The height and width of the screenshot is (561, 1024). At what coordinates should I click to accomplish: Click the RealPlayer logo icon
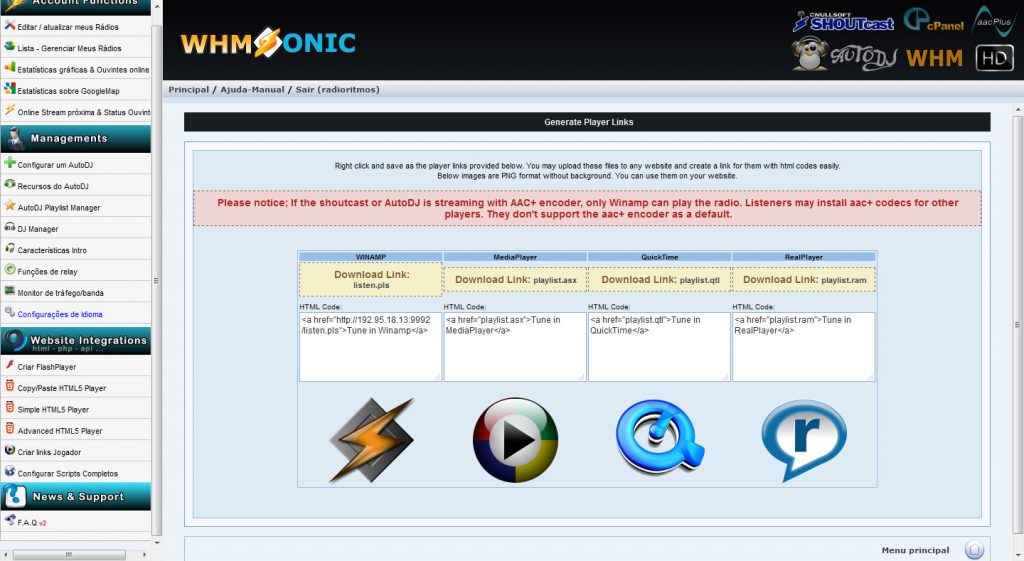[x=804, y=440]
